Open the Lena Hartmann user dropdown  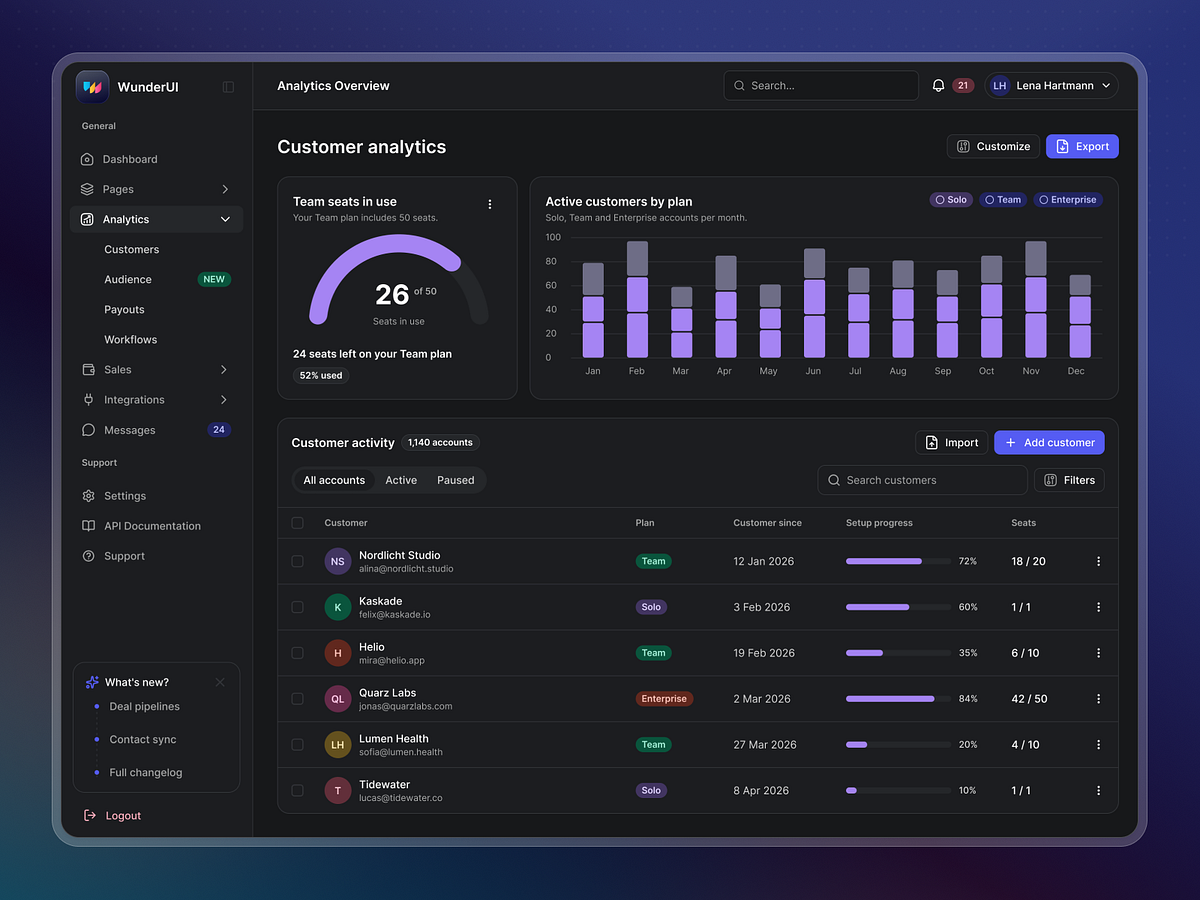1051,86
